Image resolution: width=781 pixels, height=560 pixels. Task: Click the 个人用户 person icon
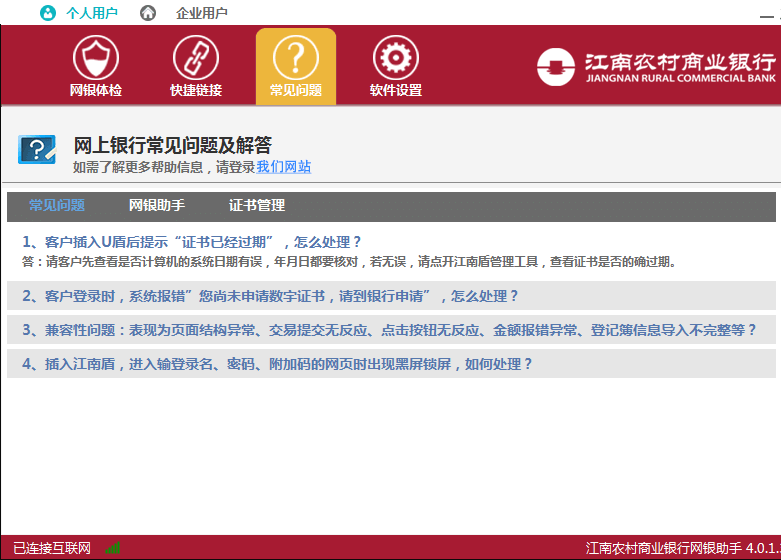(48, 13)
